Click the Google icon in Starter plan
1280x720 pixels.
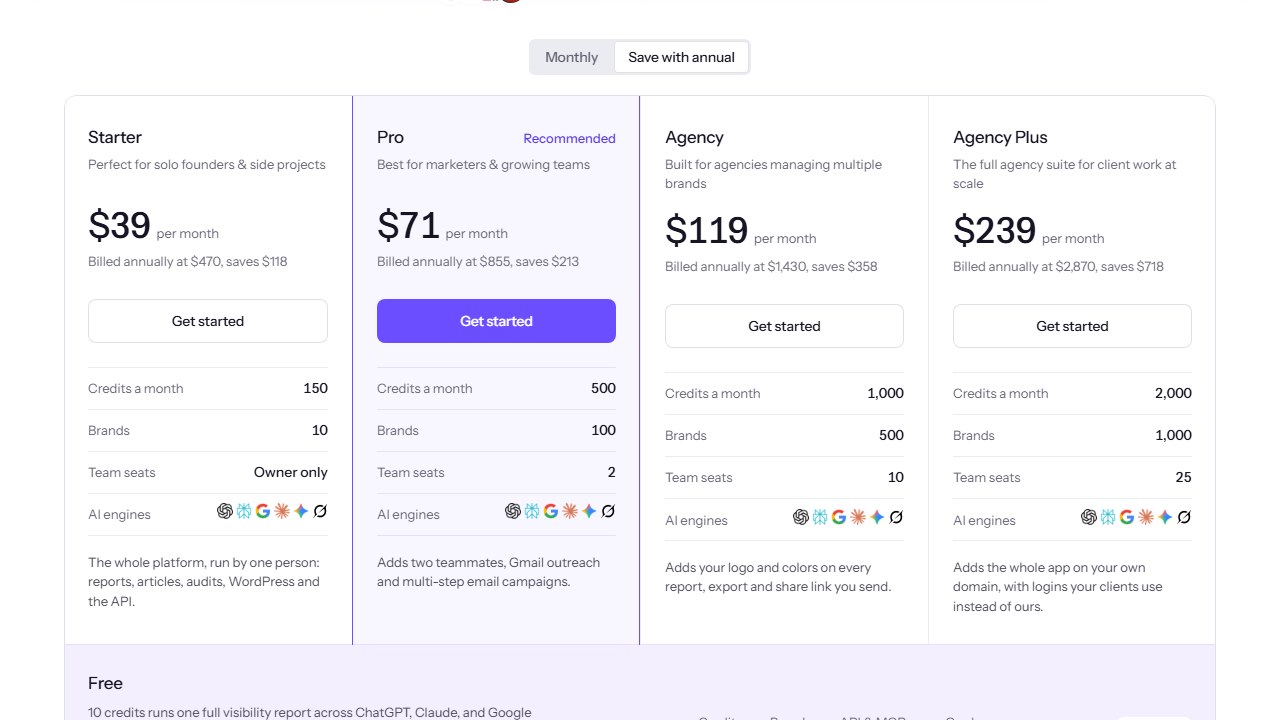(x=263, y=511)
